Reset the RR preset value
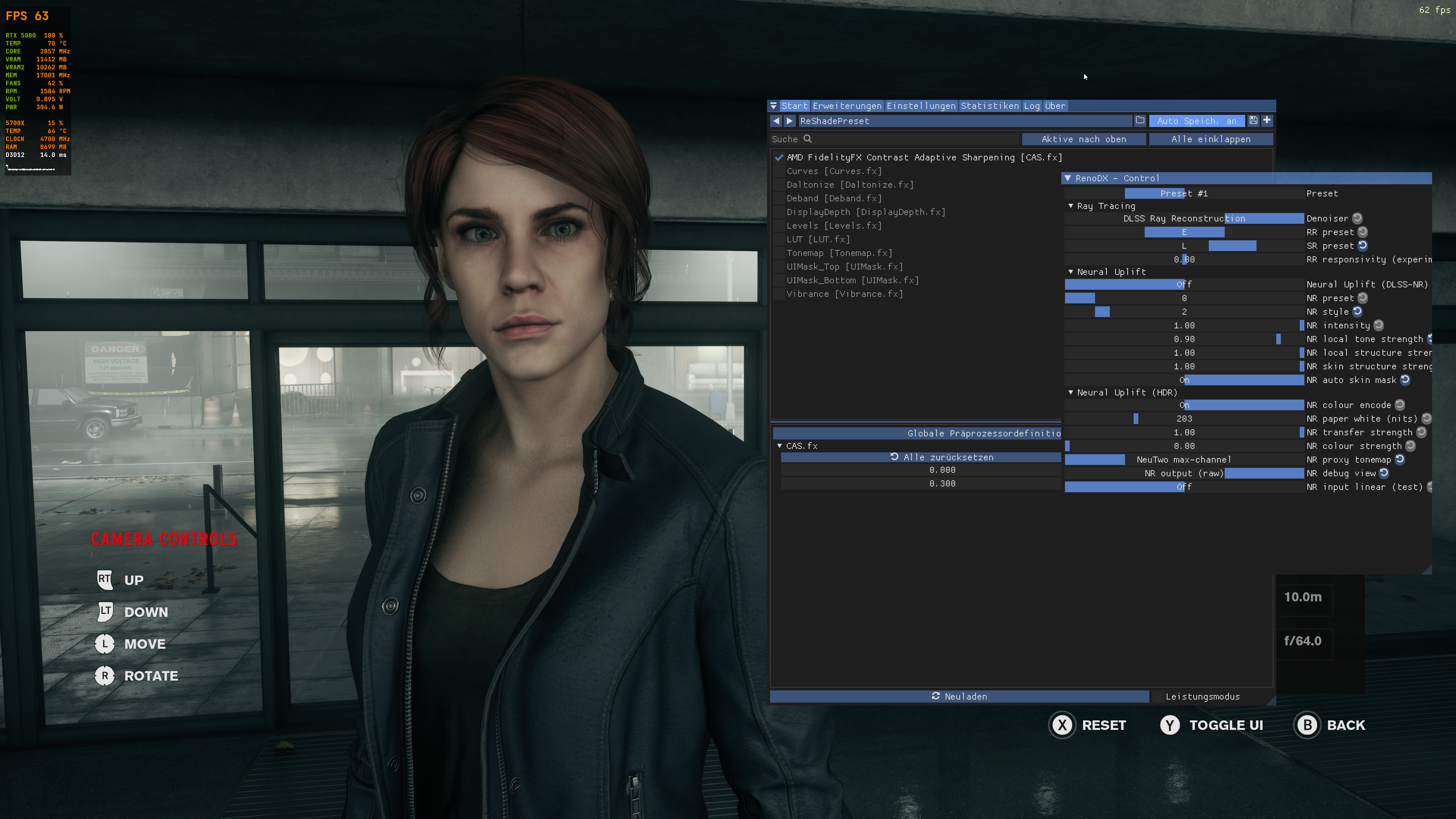The image size is (1456, 819). click(1363, 232)
